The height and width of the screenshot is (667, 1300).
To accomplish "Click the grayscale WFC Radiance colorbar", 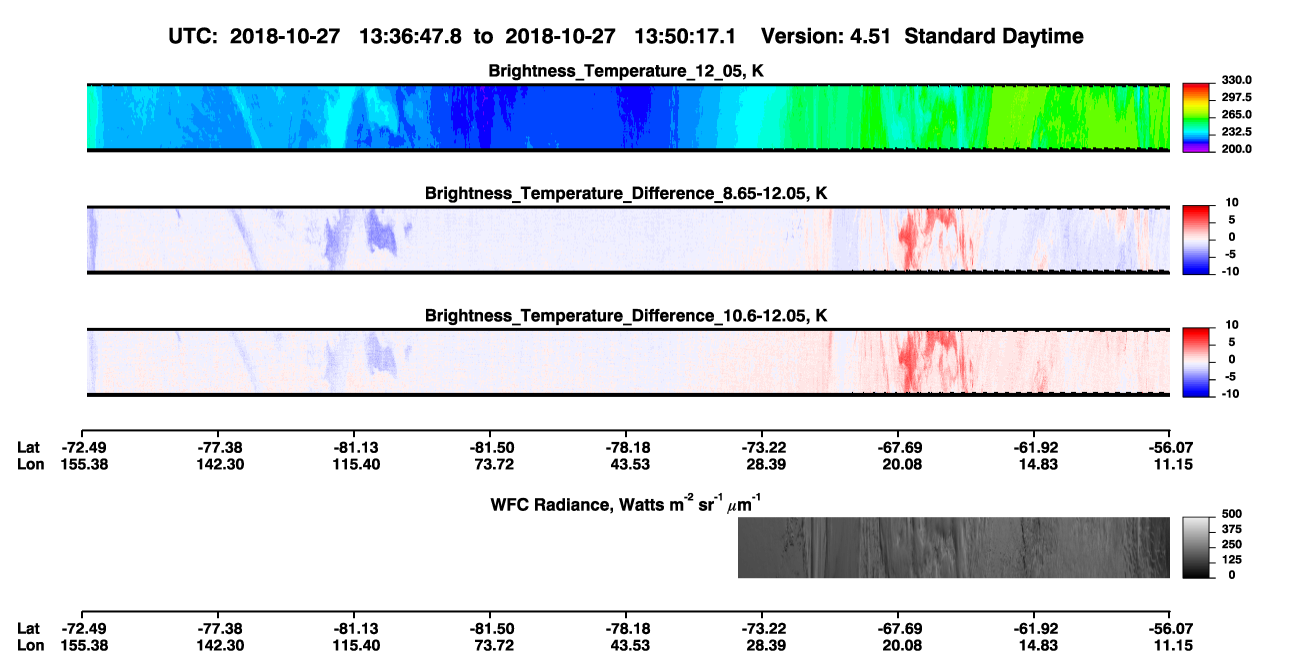I will pos(1196,547).
